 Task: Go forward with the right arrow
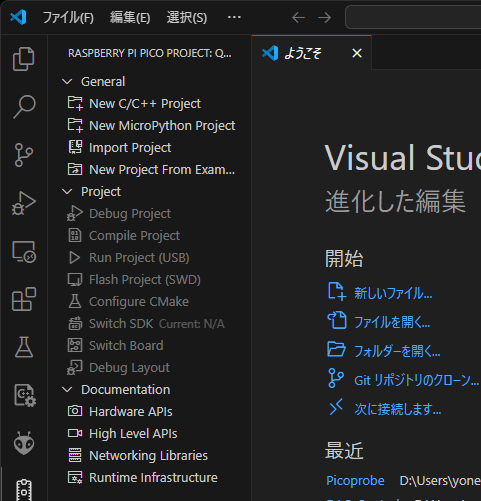point(324,17)
